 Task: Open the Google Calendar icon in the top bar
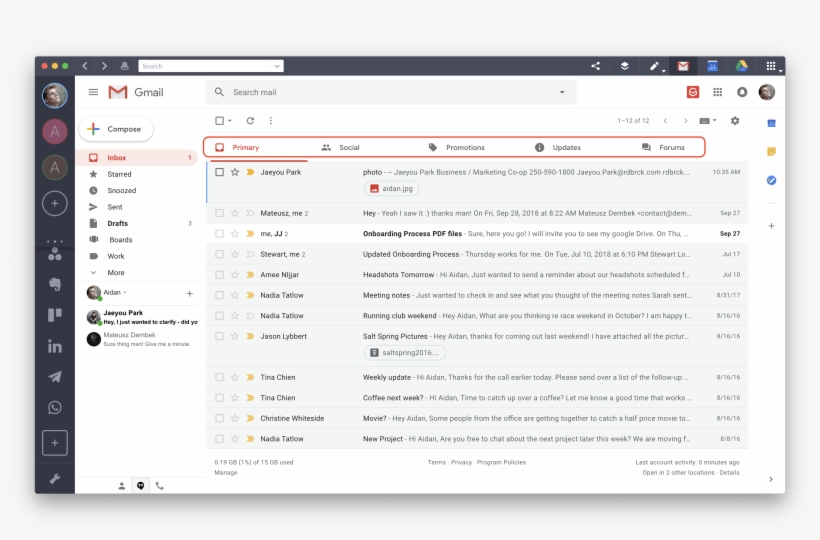pos(712,66)
